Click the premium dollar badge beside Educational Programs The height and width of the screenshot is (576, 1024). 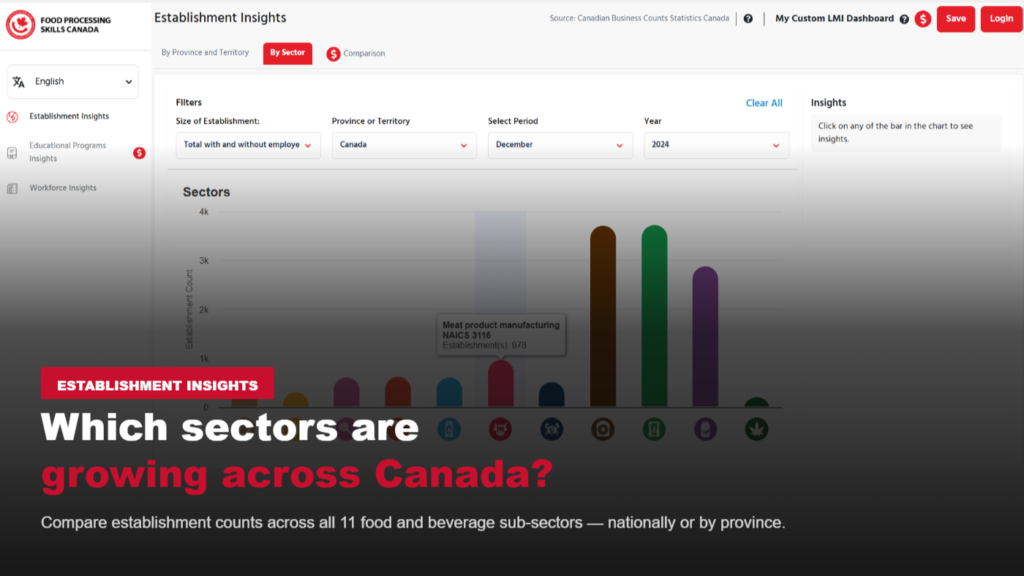(139, 153)
